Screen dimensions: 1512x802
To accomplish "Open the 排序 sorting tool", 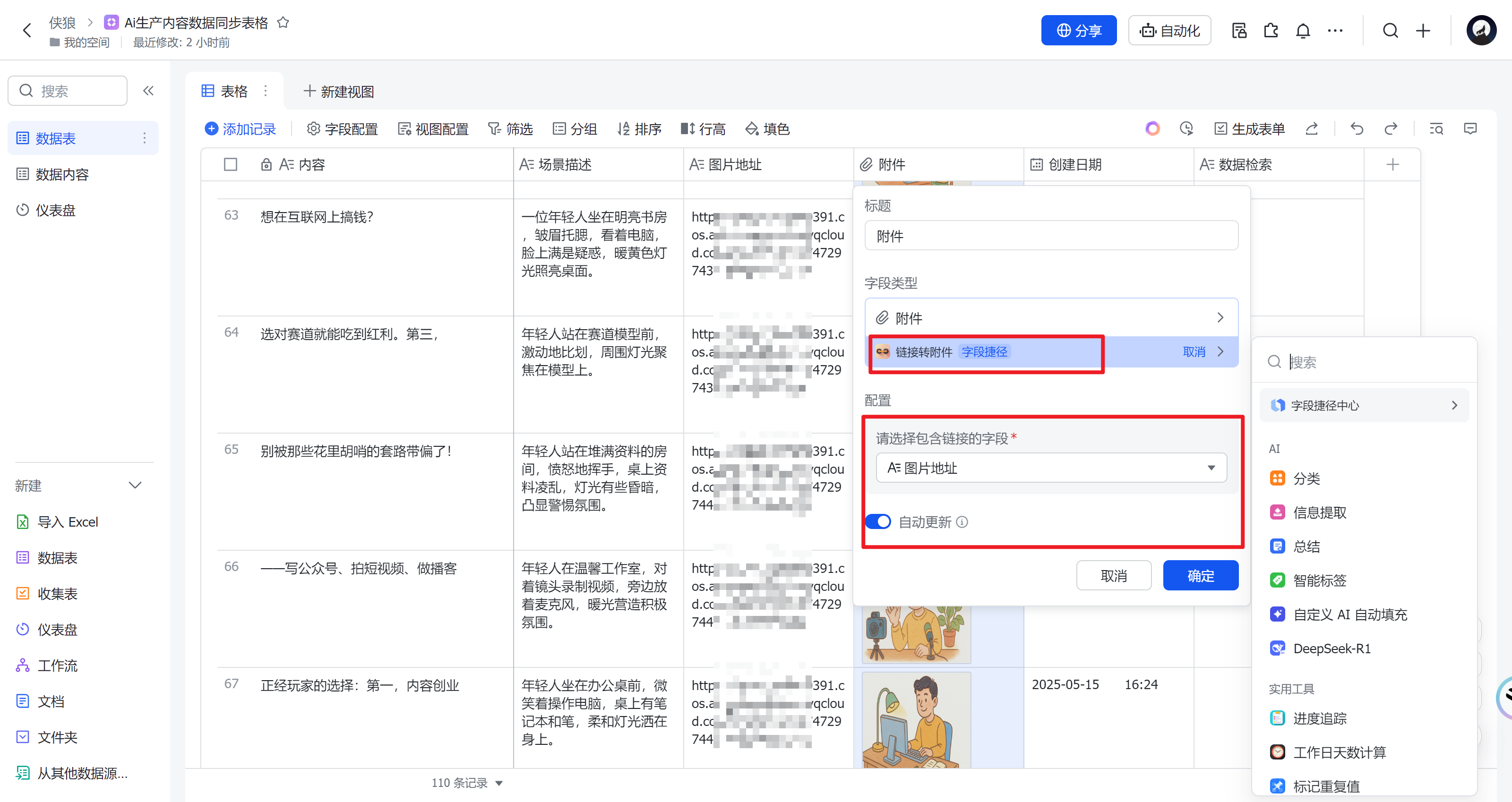I will tap(639, 129).
